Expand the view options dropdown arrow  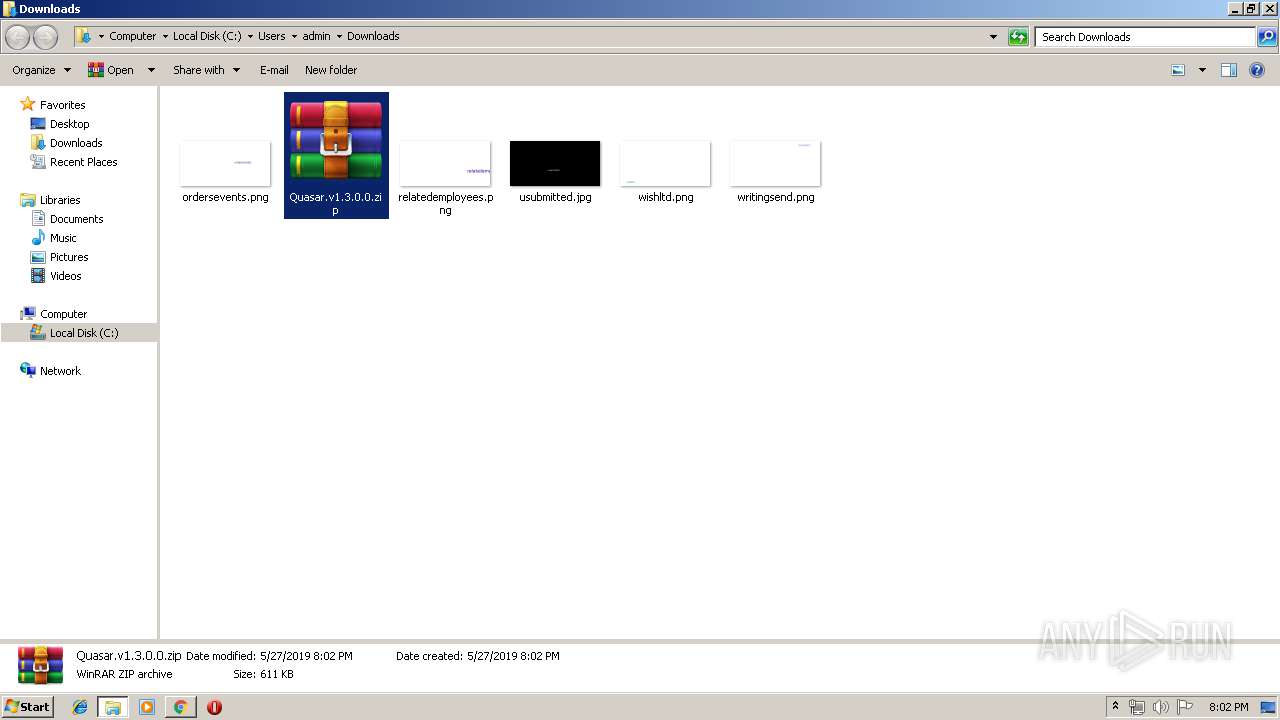pyautogui.click(x=1202, y=70)
